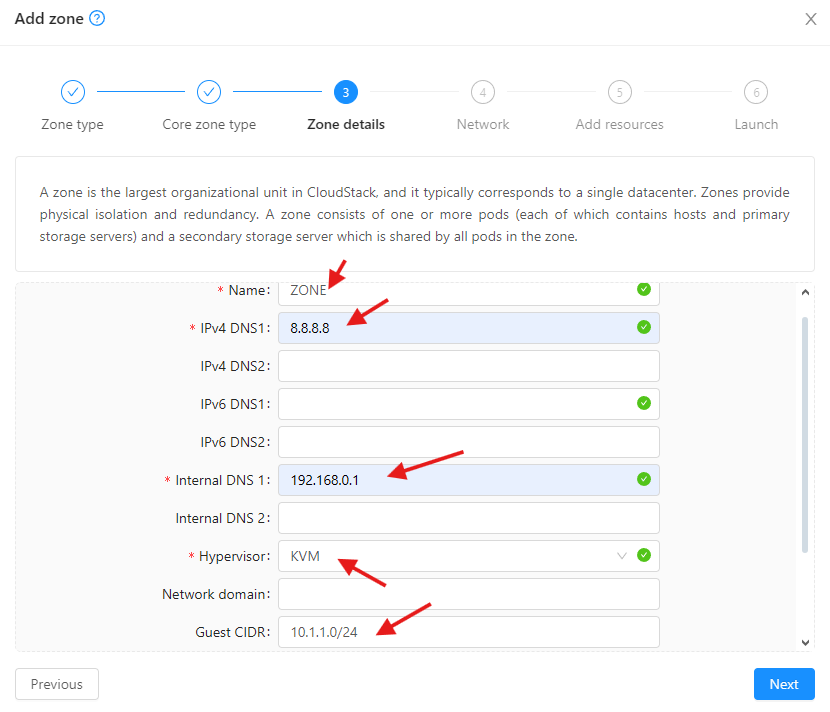Focus the empty IPv6 DNS2 field
This screenshot has width=830, height=712.
(468, 442)
